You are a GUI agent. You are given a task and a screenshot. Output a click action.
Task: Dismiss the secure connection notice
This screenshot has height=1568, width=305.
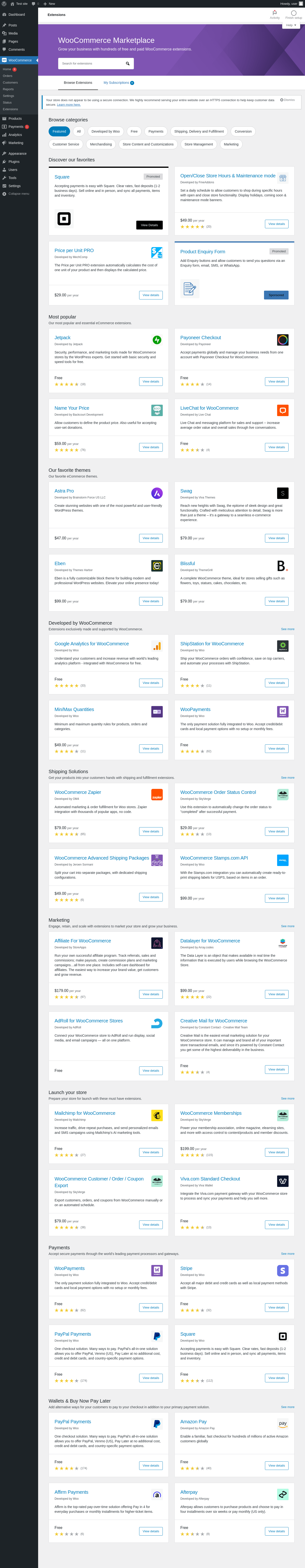(287, 100)
